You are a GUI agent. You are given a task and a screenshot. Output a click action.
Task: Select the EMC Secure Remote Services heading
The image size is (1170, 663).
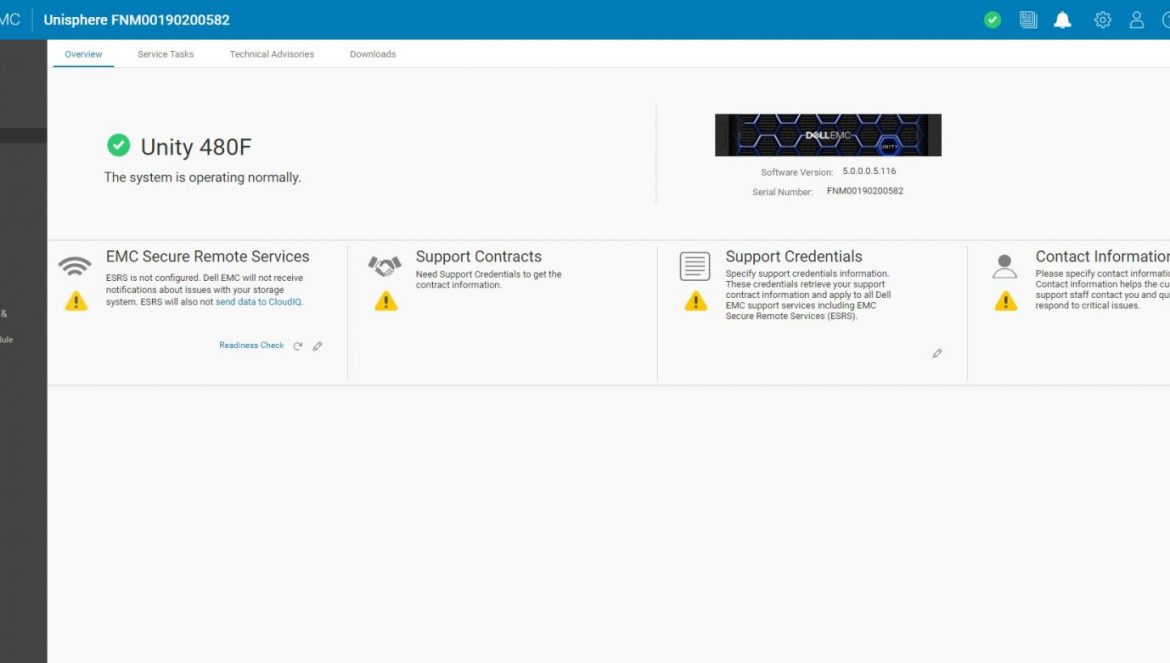(x=207, y=257)
